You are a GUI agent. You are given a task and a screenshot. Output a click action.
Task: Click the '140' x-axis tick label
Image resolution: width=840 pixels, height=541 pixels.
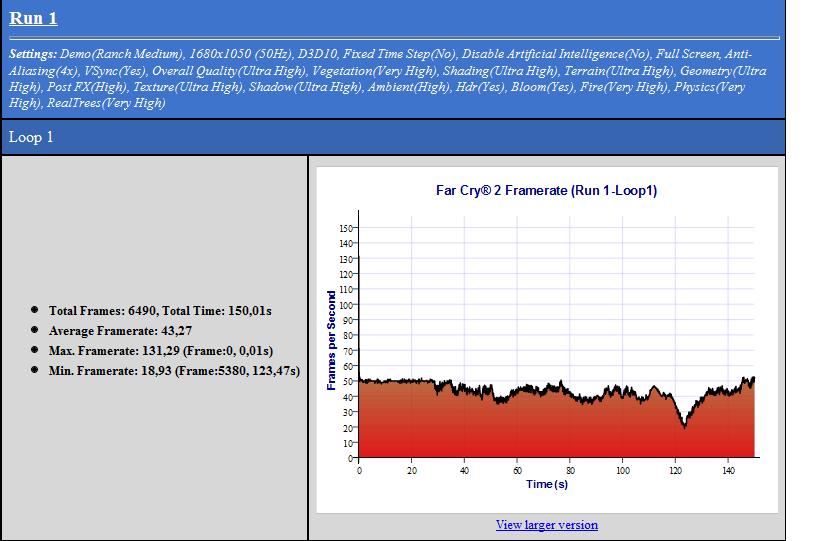728,470
